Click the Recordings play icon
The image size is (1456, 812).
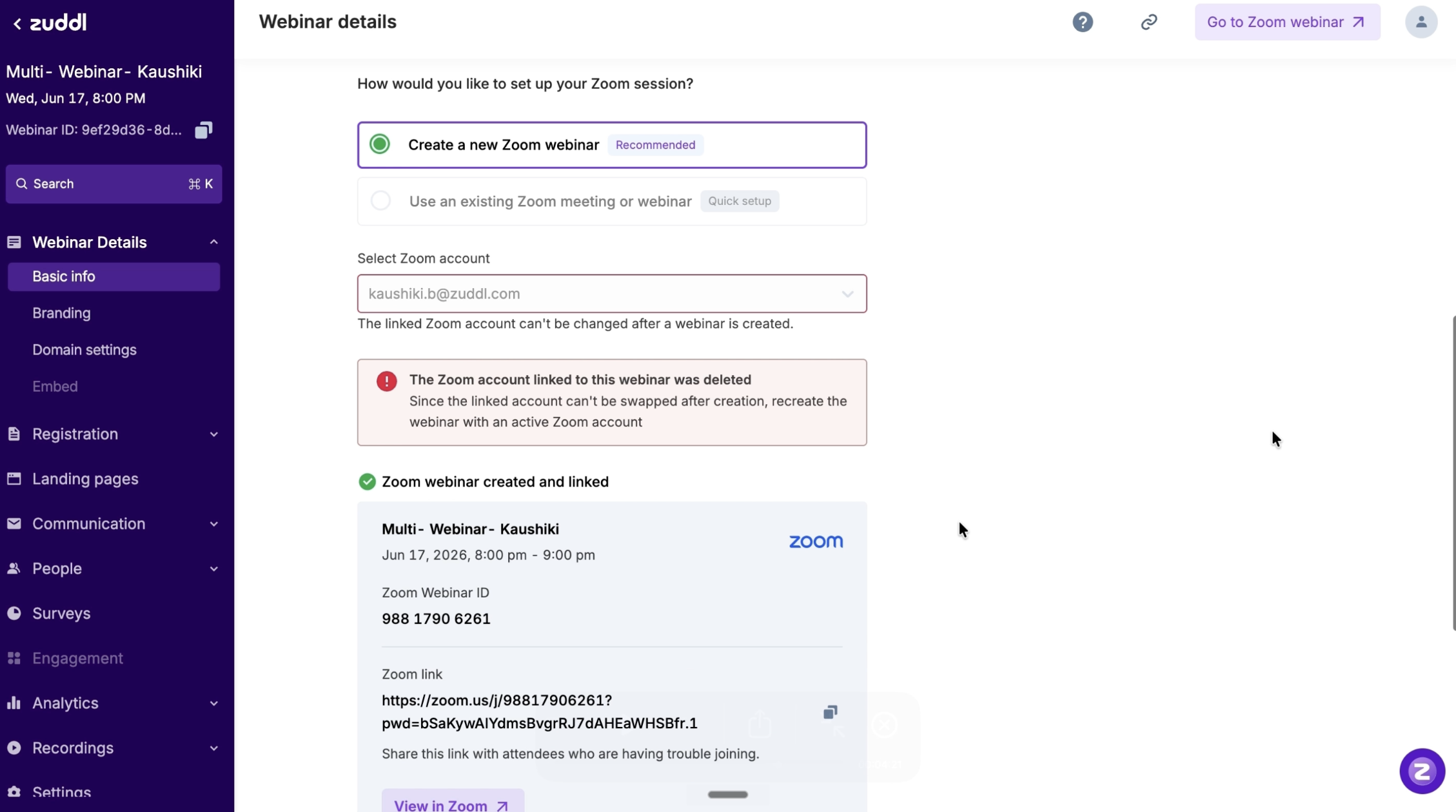(14, 748)
